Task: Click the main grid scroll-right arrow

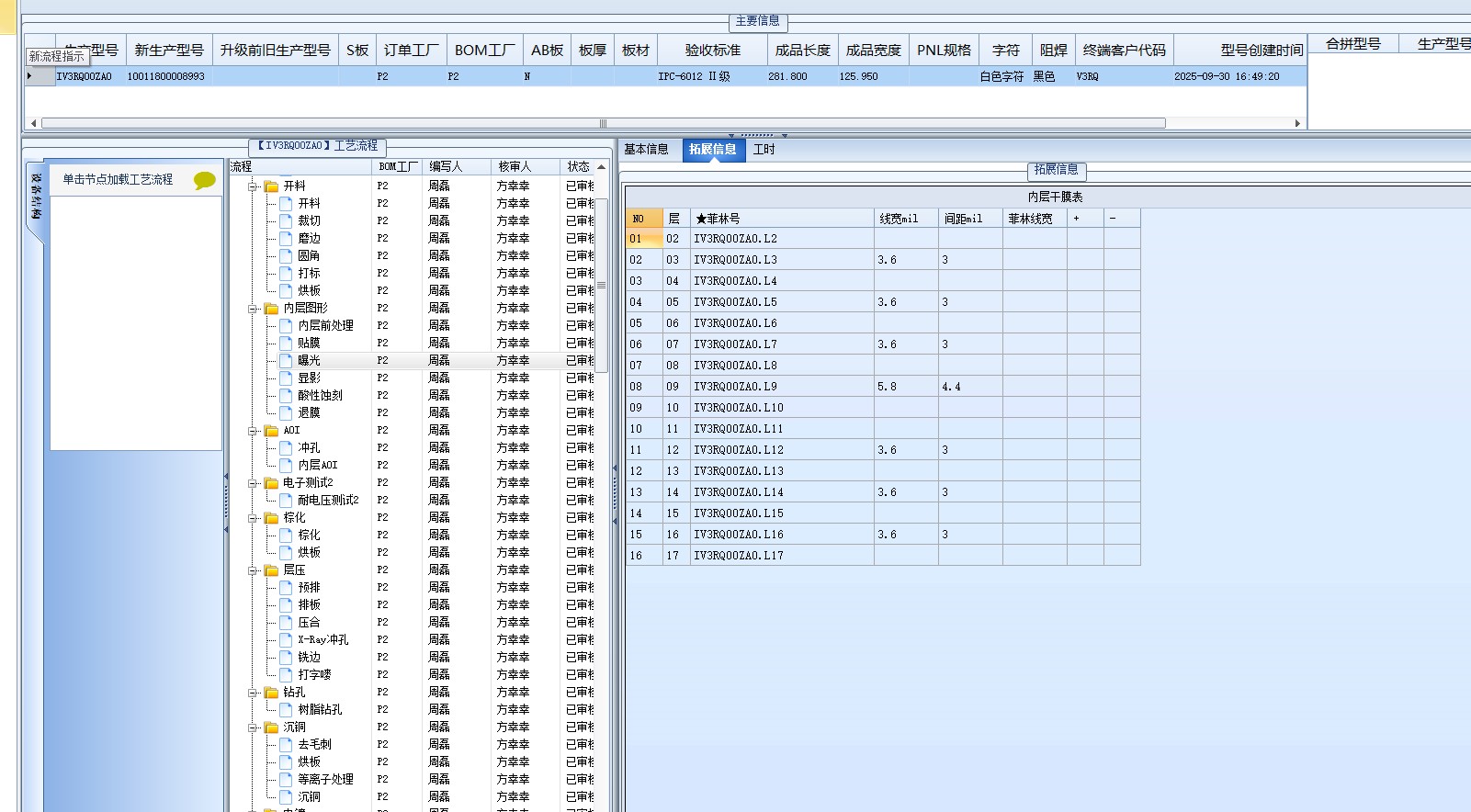Action: coord(1297,123)
